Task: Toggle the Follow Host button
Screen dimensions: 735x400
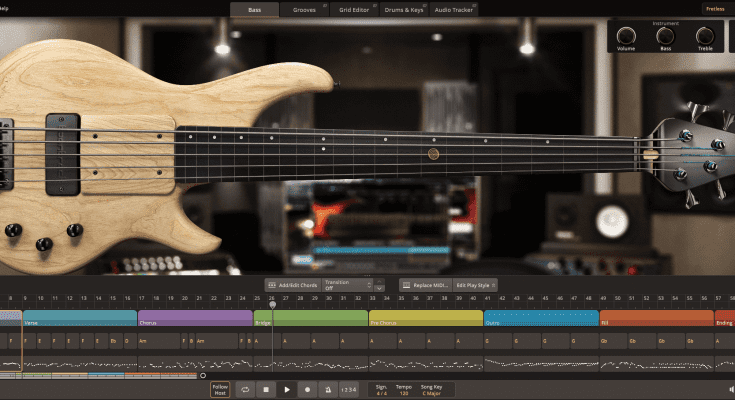Action: pos(220,389)
